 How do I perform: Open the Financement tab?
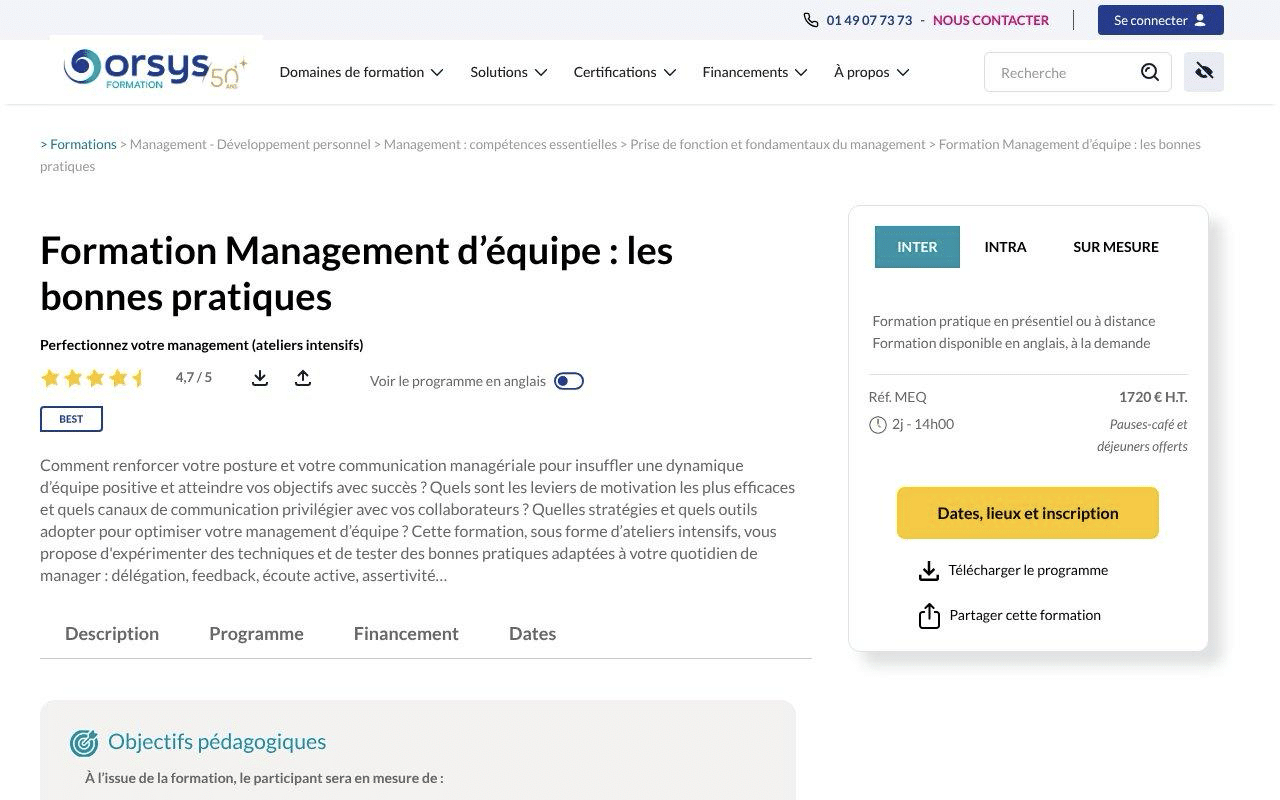(406, 633)
